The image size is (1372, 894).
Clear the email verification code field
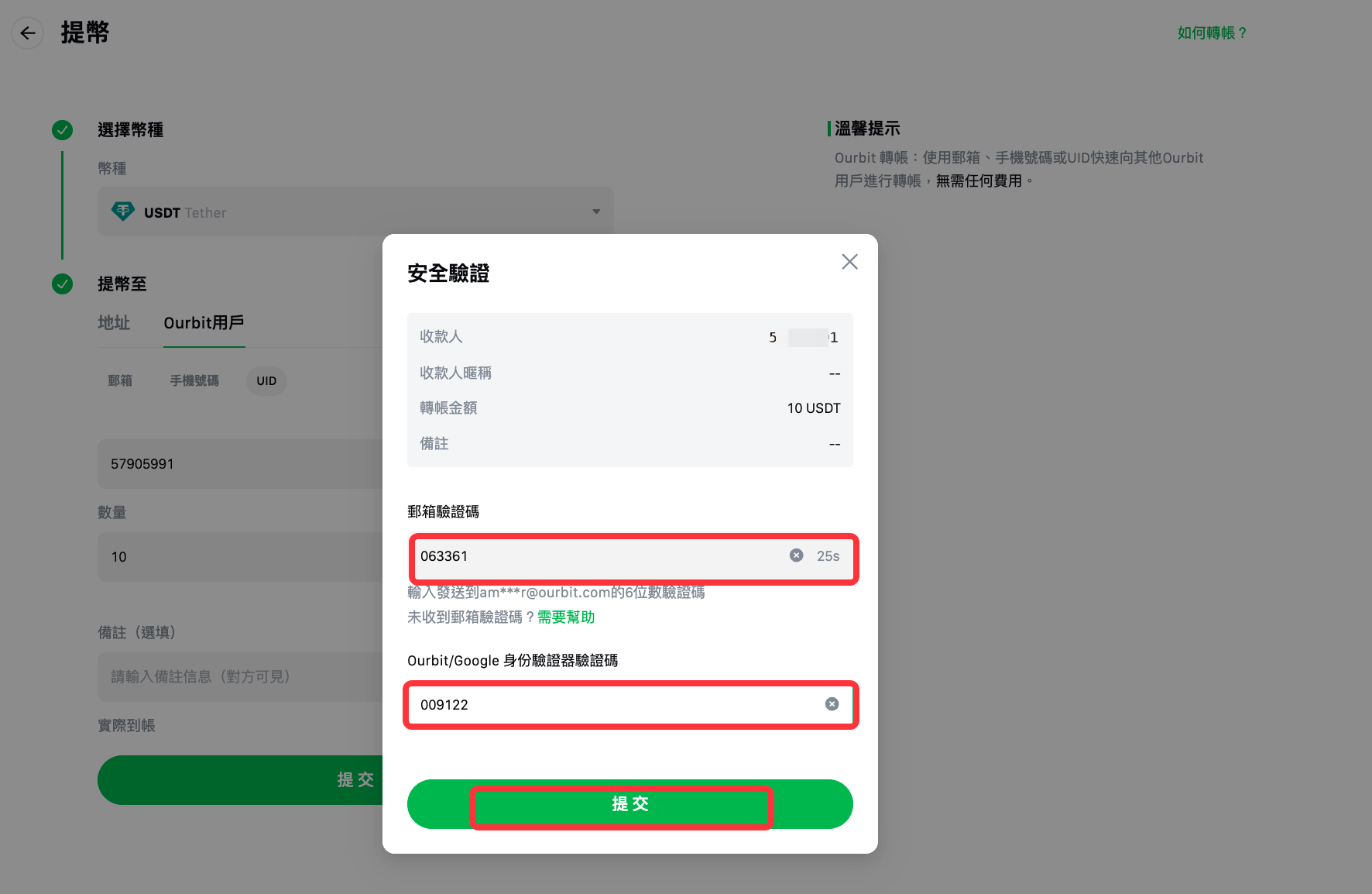click(x=796, y=555)
